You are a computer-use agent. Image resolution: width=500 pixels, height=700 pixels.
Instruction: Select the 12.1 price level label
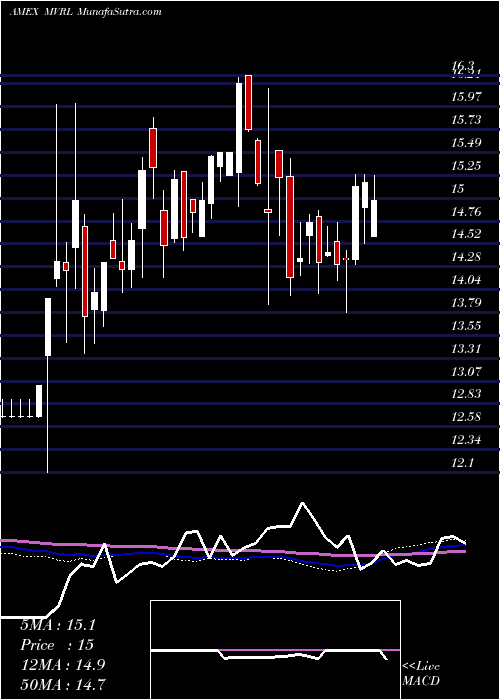pos(462,463)
